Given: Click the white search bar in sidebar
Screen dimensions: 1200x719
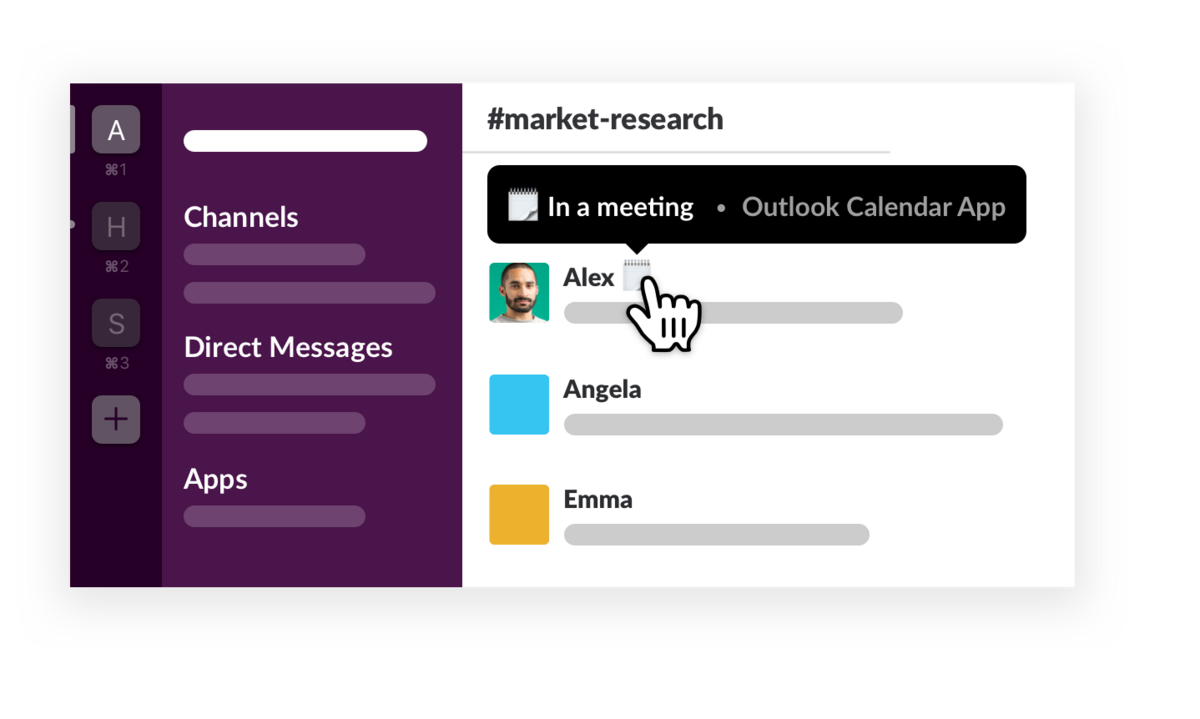Looking at the screenshot, I should click(305, 141).
